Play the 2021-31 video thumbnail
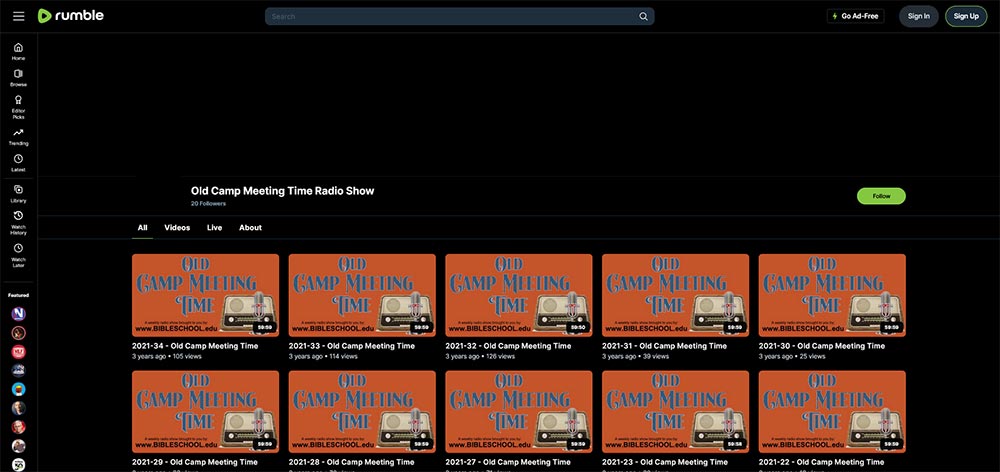 [x=675, y=295]
